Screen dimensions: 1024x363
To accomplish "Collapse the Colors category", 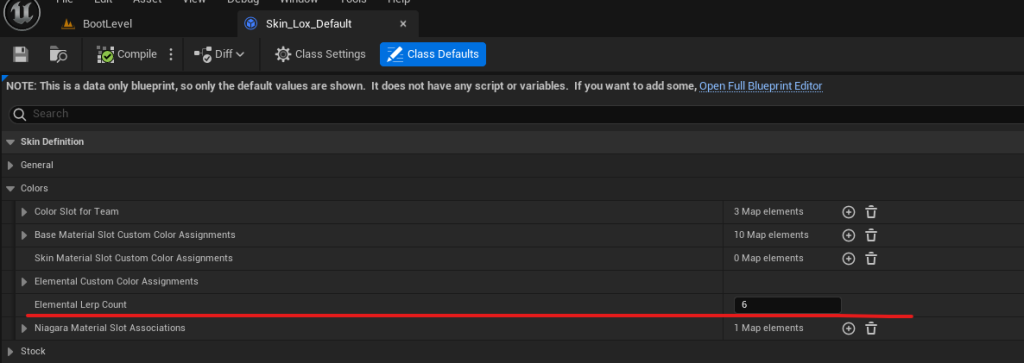I will pos(10,189).
